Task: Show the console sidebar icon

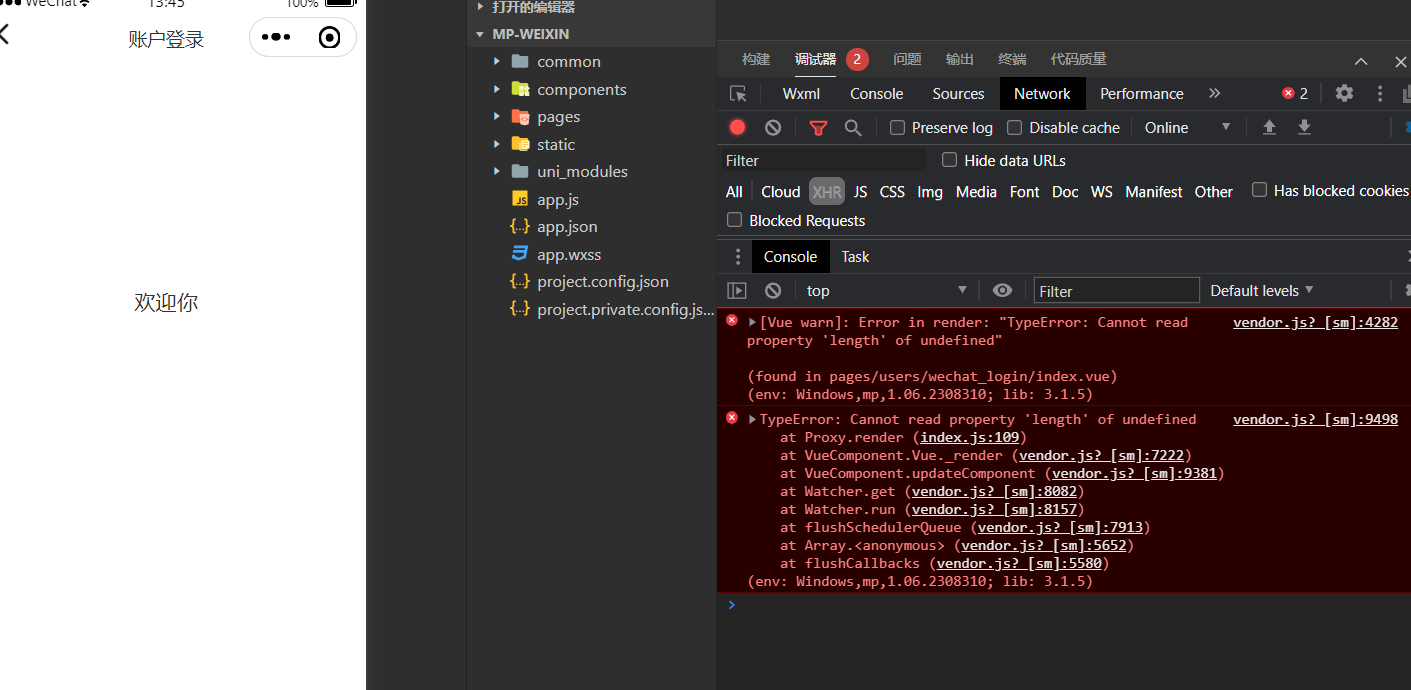Action: click(737, 291)
